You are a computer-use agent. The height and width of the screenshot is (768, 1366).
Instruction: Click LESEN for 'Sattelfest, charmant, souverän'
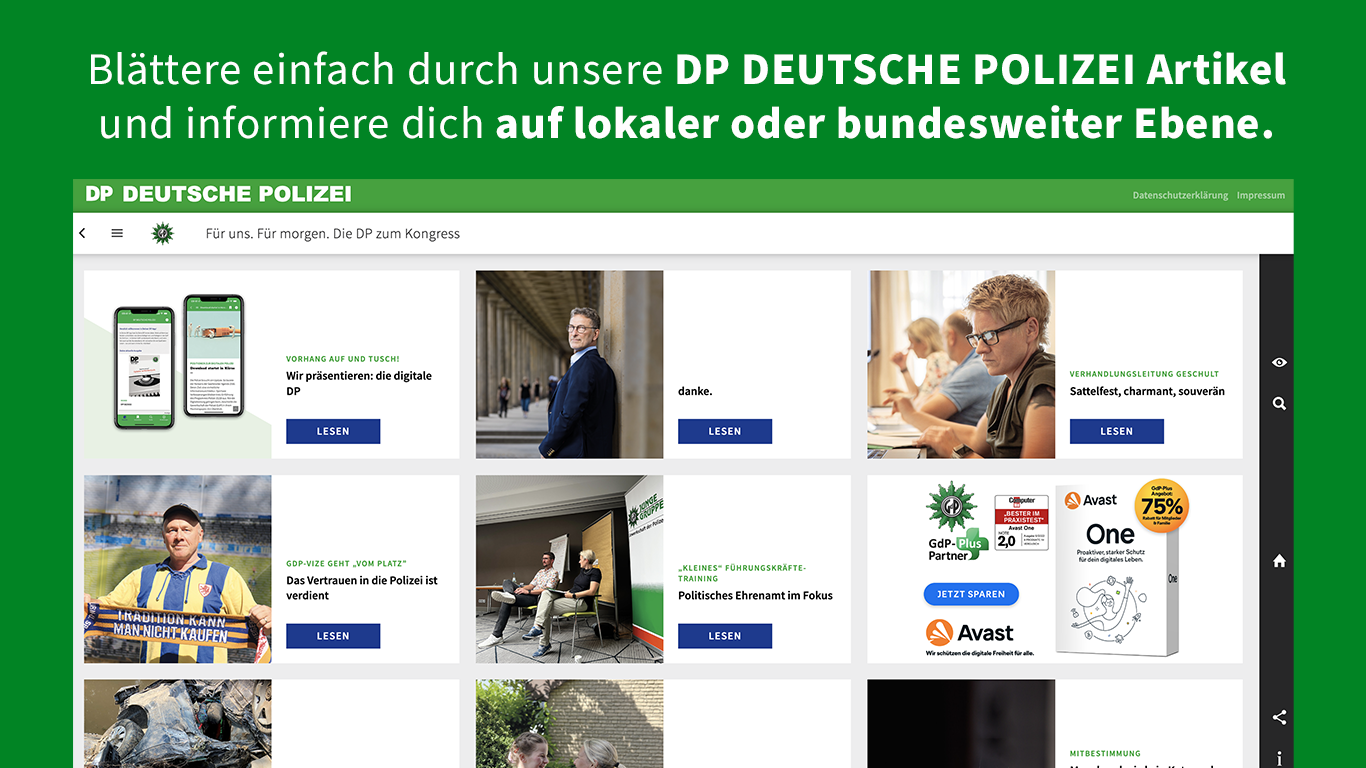(1117, 431)
